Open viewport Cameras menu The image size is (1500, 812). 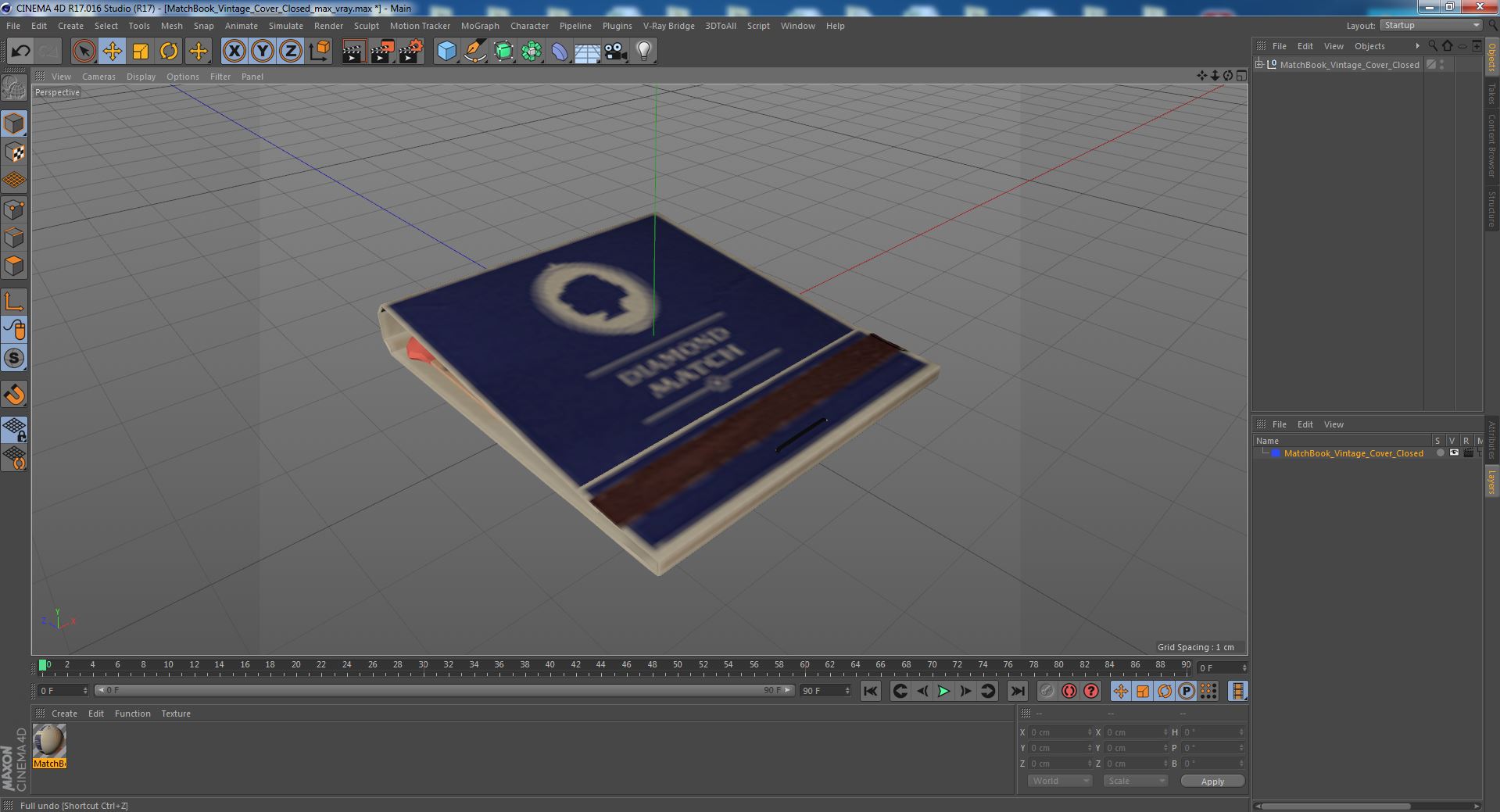pos(98,77)
